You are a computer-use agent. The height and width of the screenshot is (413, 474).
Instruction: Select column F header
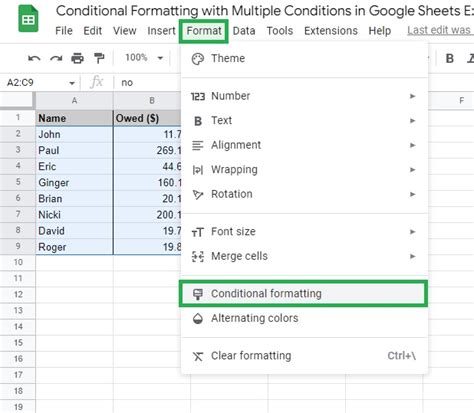tap(461, 101)
